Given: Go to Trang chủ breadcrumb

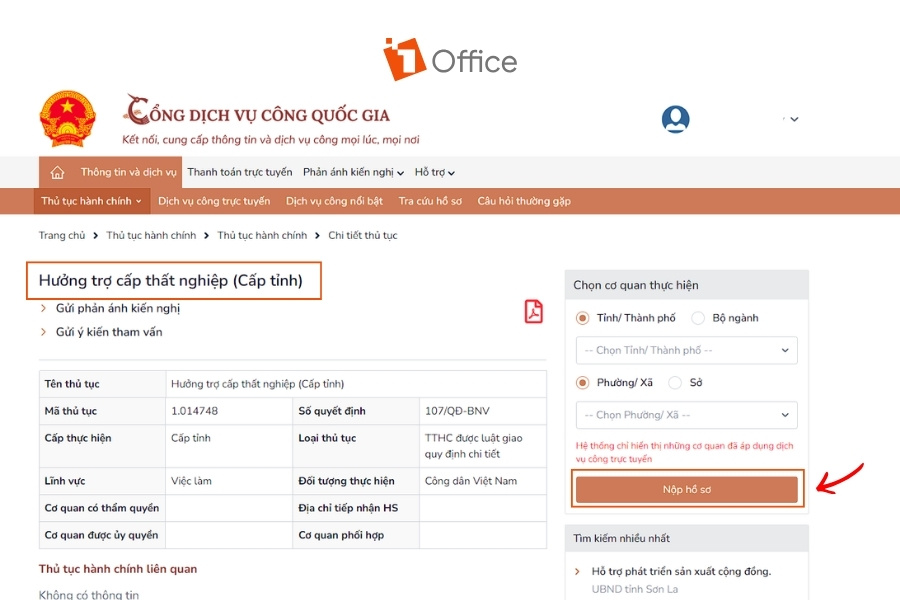Looking at the screenshot, I should pos(61,235).
